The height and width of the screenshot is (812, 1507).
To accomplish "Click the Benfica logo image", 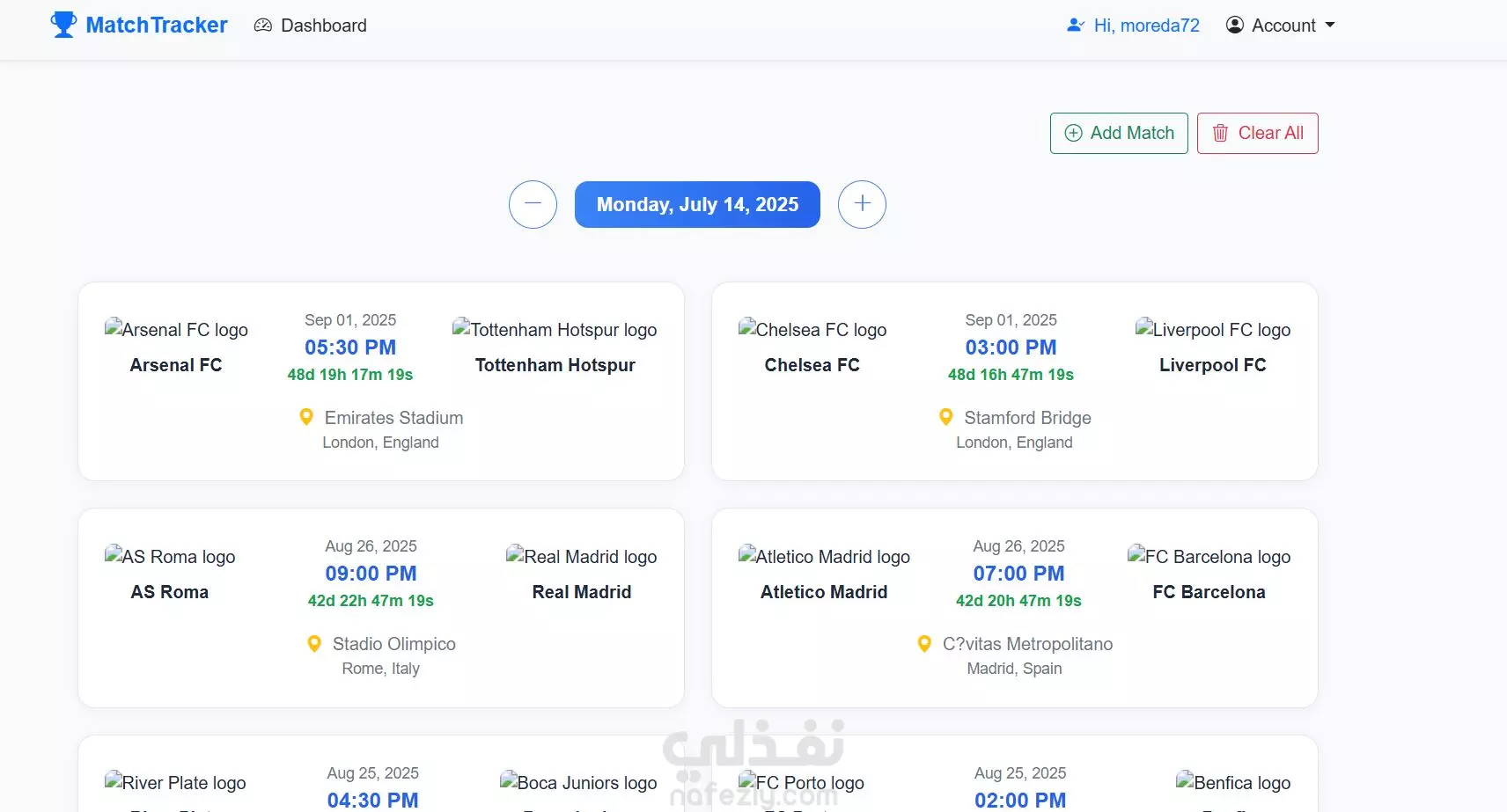I will point(1233,783).
